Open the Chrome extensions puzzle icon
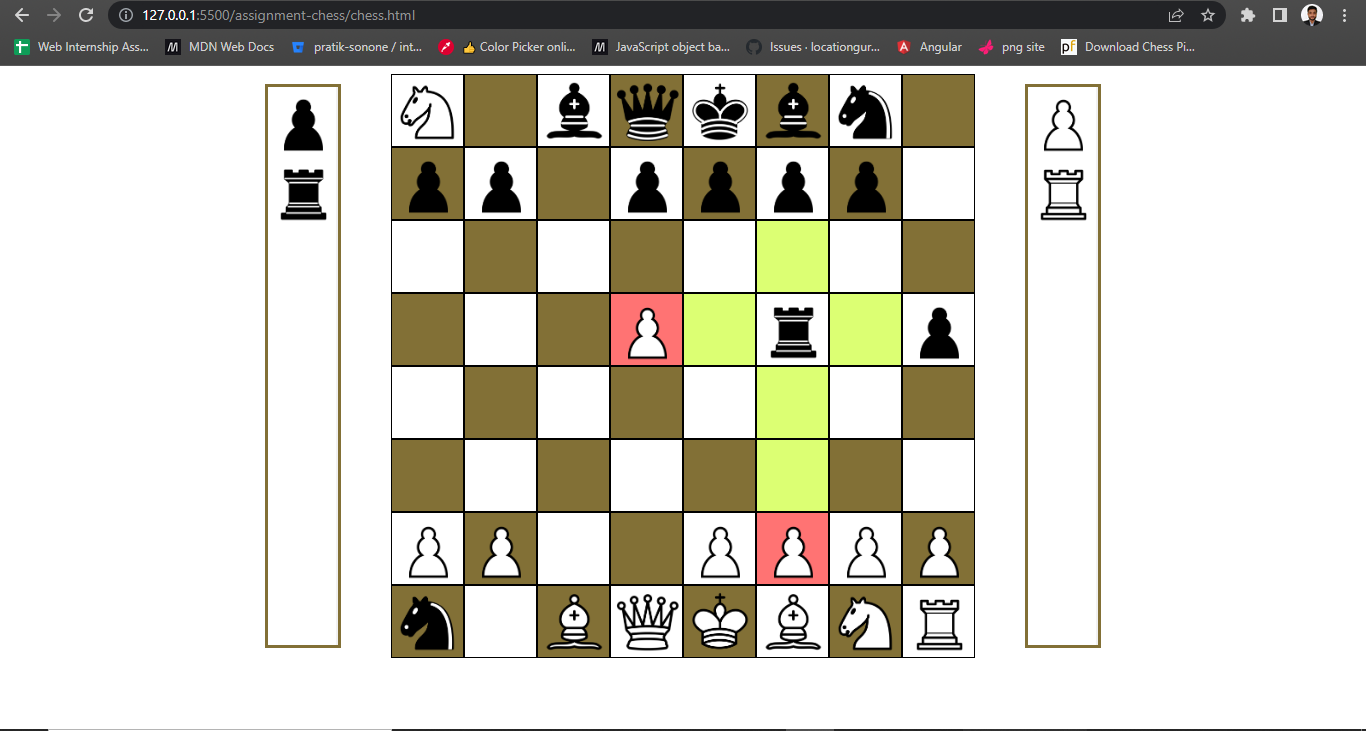This screenshot has height=731, width=1366. 1248,16
